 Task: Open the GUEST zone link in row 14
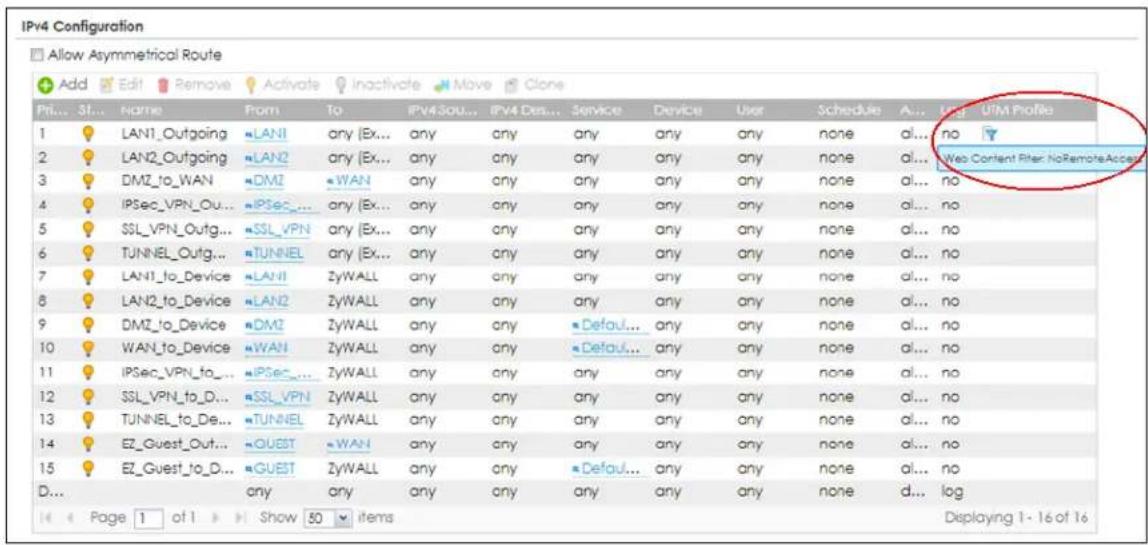271,444
